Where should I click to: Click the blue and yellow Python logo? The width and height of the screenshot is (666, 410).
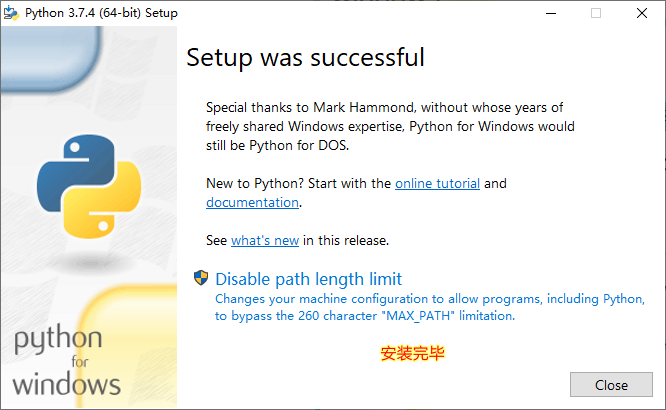[89, 186]
